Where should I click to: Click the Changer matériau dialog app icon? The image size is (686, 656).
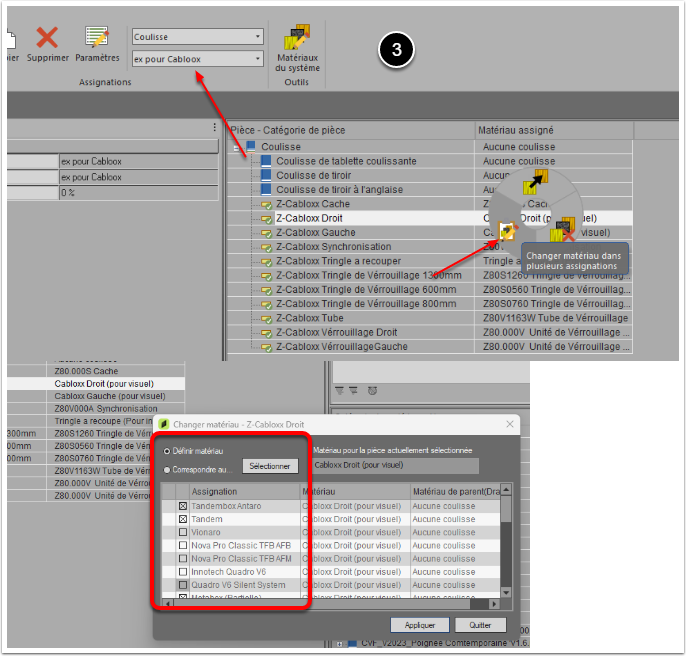tap(164, 424)
